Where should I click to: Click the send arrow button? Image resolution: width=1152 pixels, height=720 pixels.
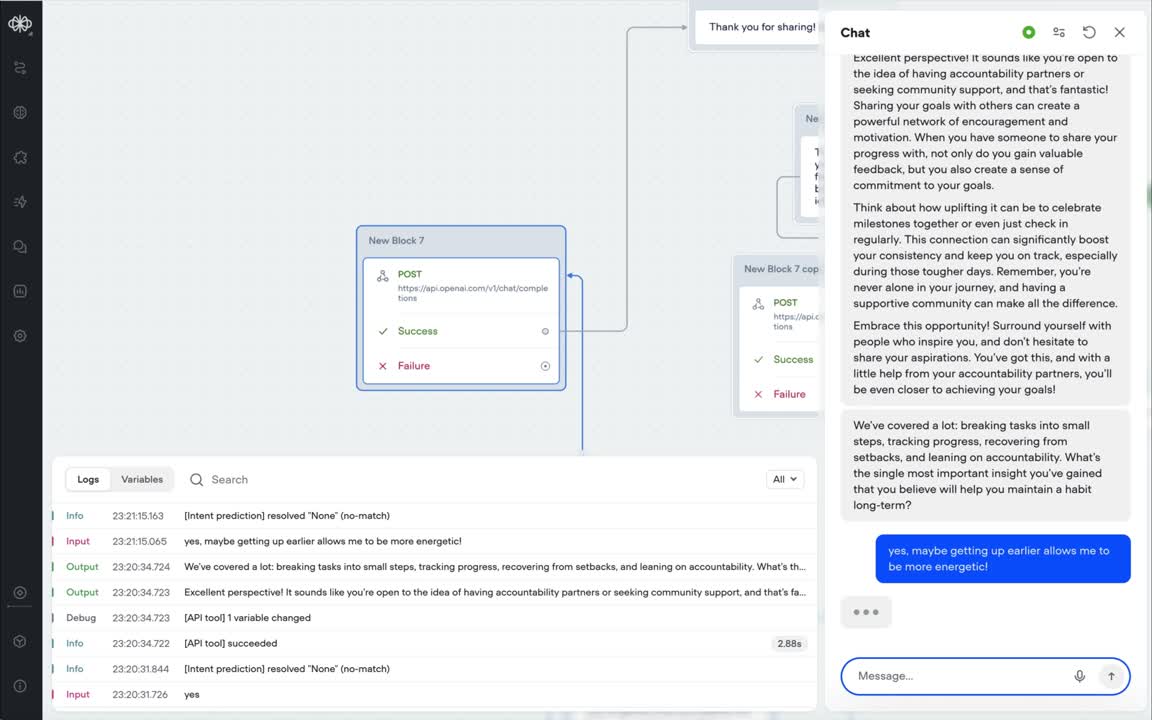point(1111,676)
